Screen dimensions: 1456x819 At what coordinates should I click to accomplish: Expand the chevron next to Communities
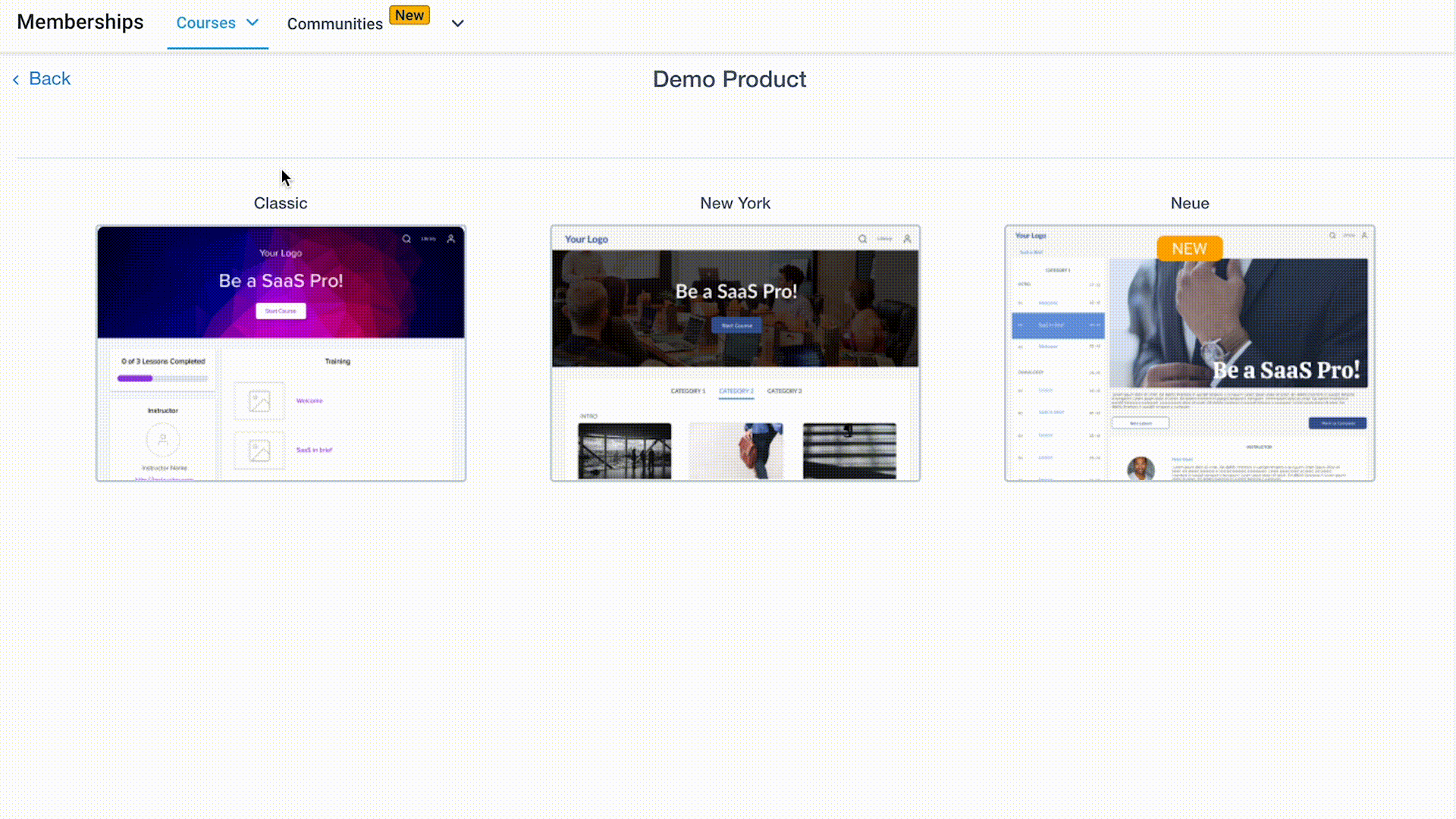(457, 24)
